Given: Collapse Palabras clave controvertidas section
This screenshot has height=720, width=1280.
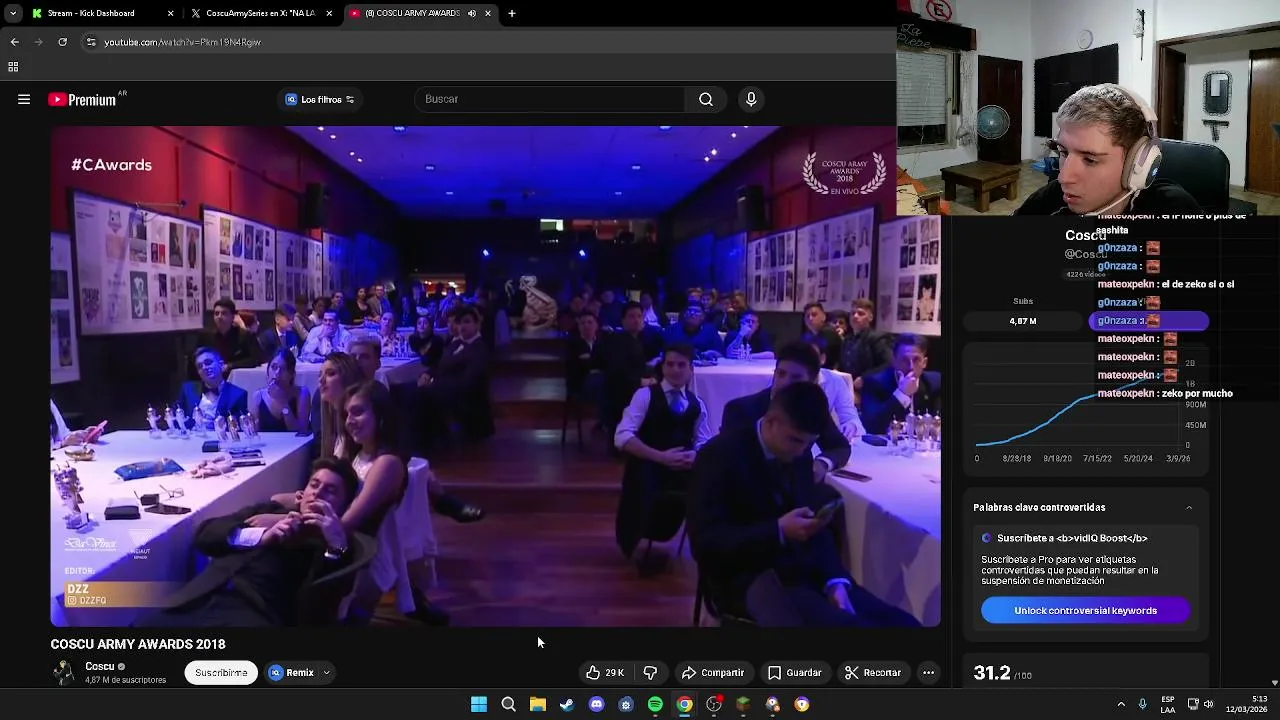Looking at the screenshot, I should click(x=1189, y=508).
